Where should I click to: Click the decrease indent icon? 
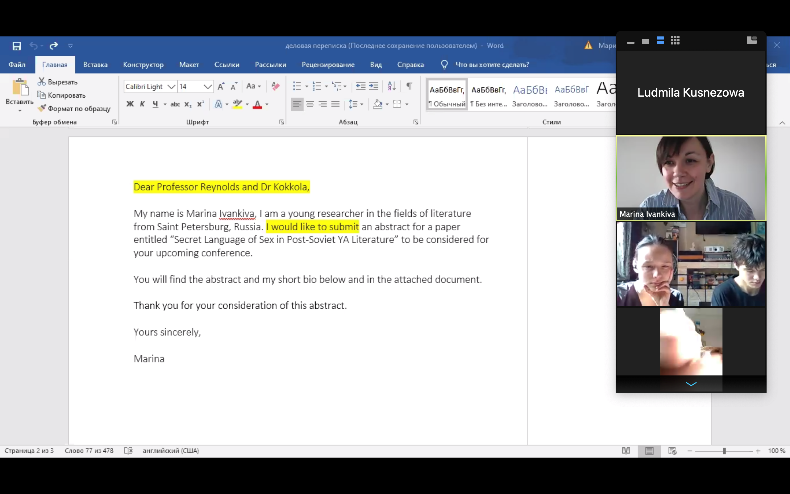click(360, 86)
